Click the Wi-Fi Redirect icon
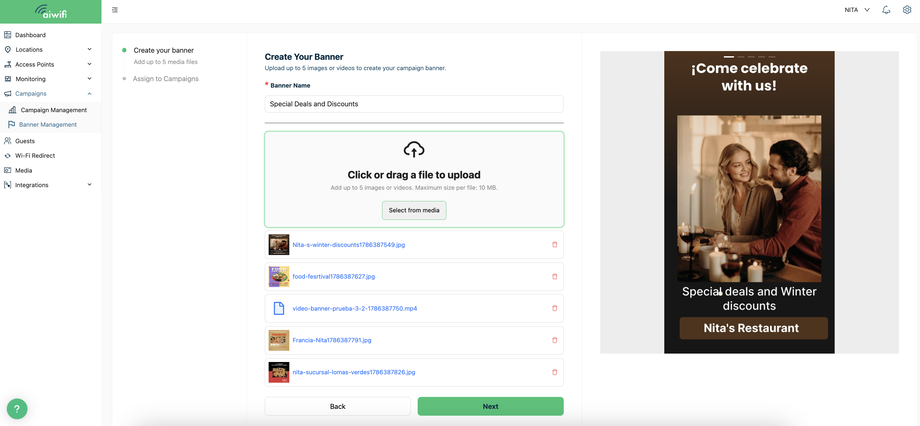 coord(8,155)
